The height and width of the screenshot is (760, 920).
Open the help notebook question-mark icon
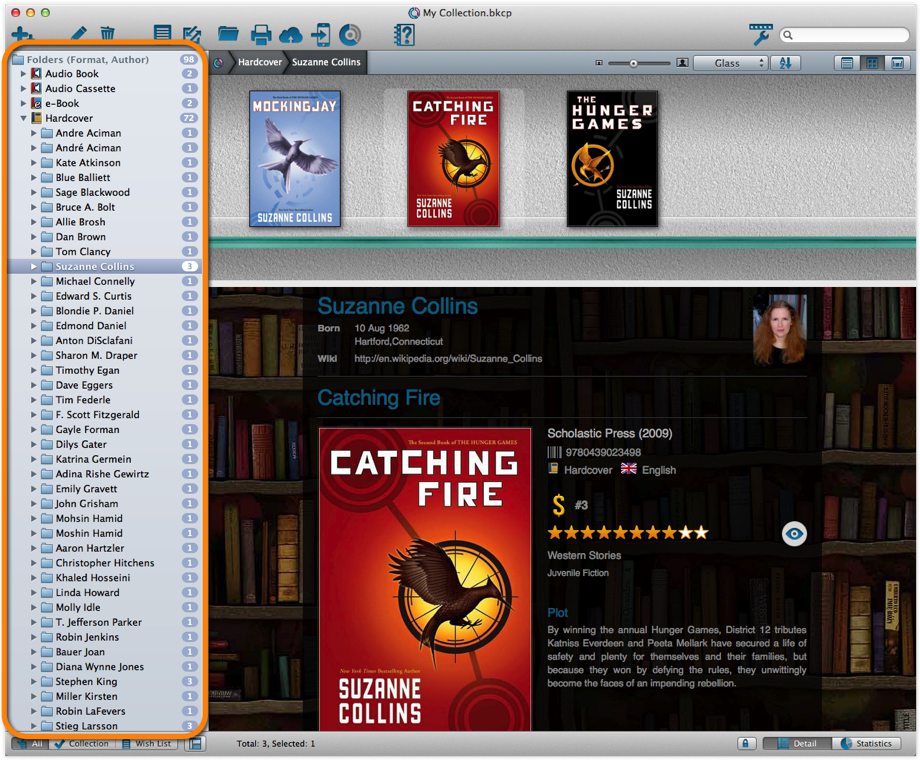(x=404, y=35)
